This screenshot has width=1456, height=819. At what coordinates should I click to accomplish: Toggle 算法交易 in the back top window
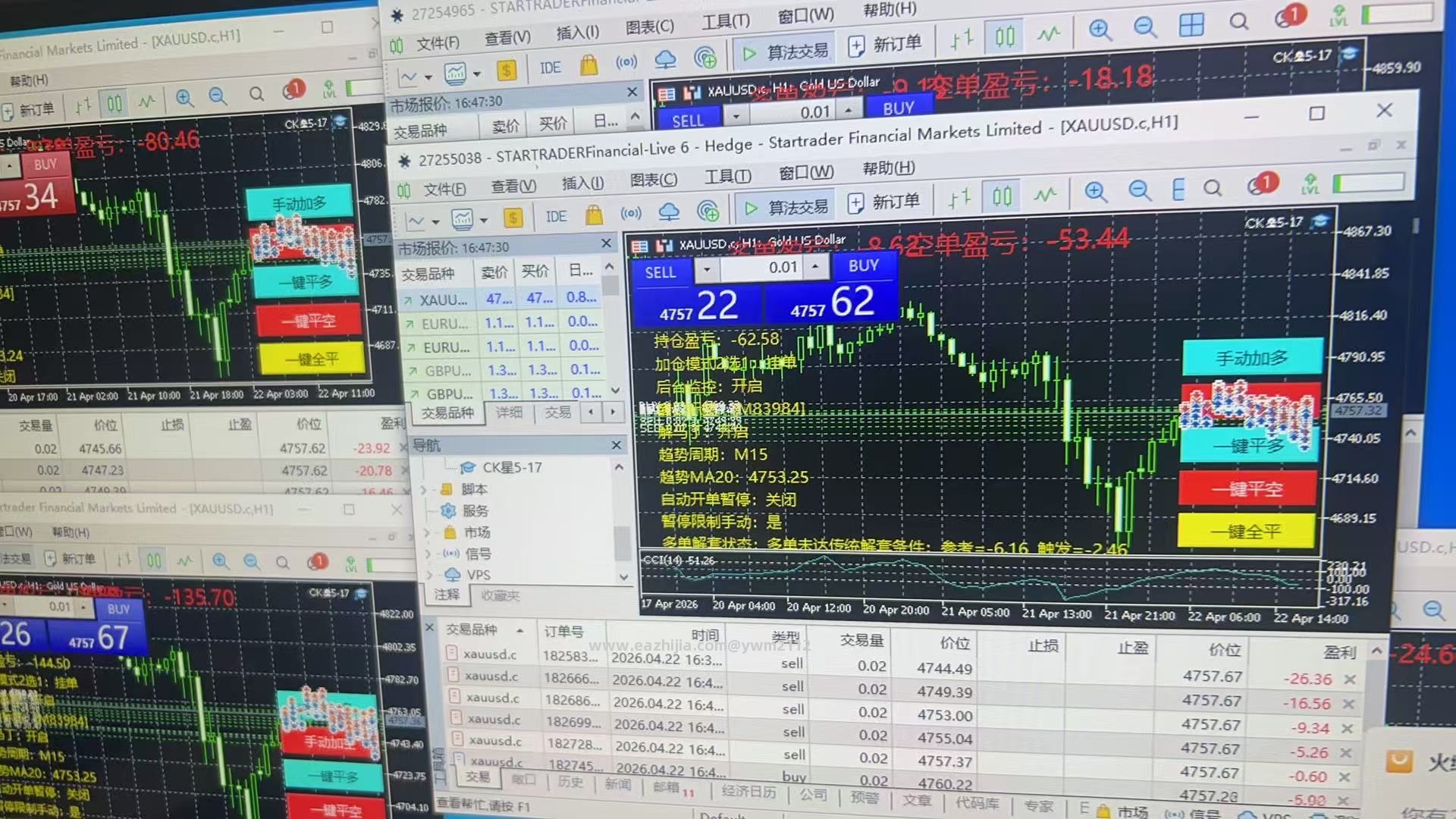[786, 52]
